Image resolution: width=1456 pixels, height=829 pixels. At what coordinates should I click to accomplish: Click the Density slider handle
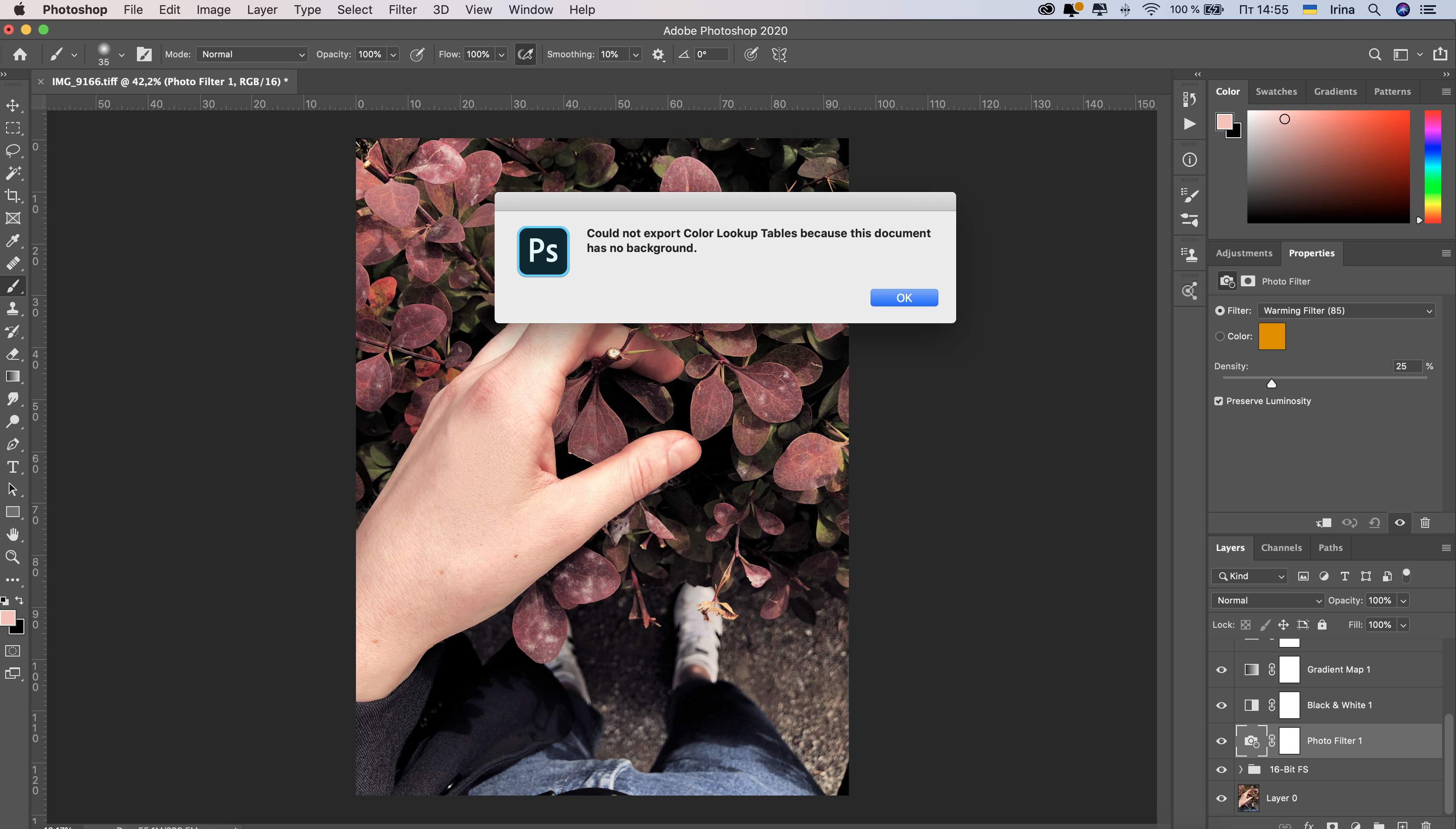[1271, 383]
